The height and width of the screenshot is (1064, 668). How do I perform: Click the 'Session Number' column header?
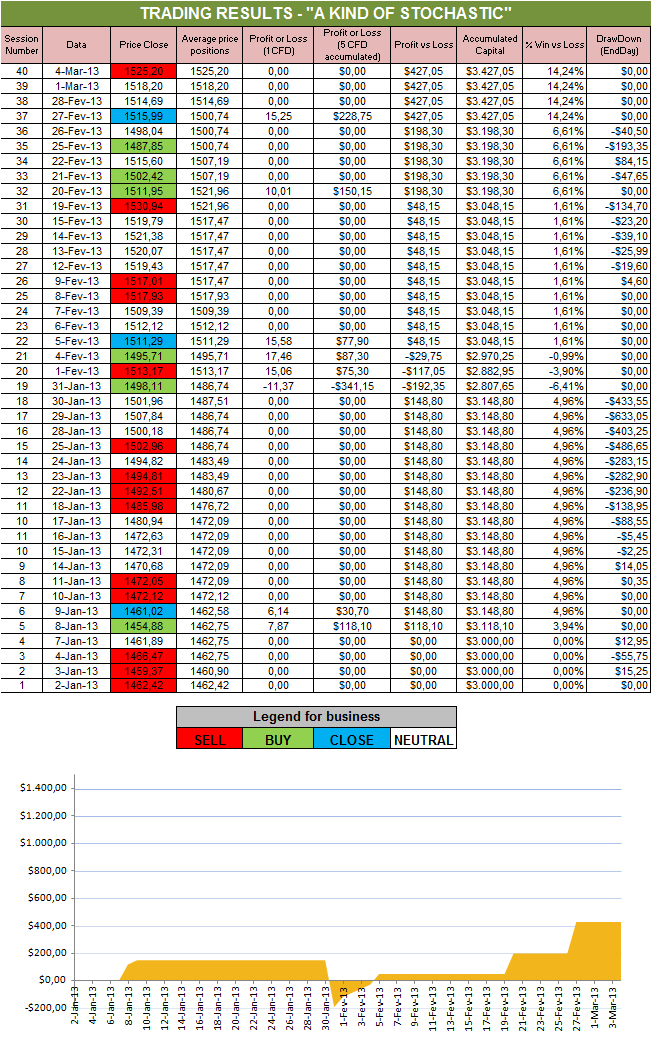22,45
